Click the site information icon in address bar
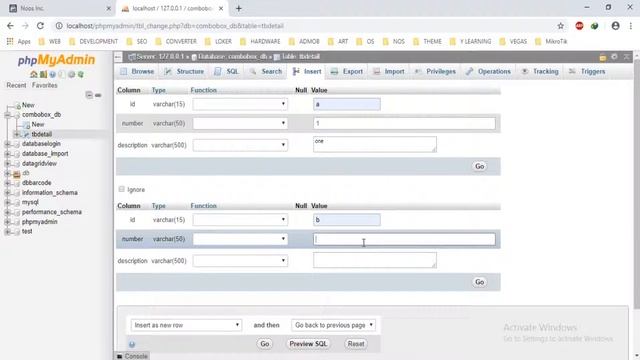Viewport: 640px width, 360px height. [59, 26]
